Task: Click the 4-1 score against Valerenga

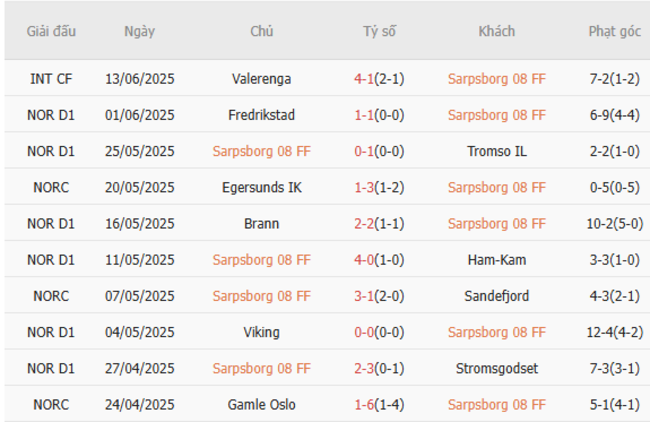Action: [365, 79]
